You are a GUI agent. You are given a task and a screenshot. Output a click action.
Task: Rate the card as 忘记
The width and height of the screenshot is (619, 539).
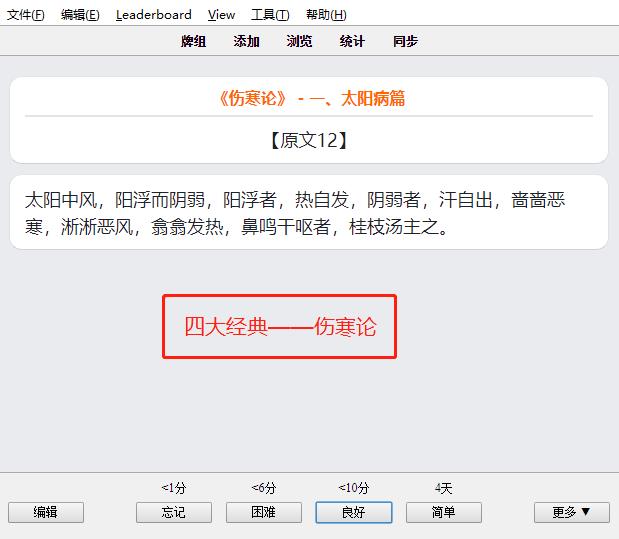[x=174, y=513]
